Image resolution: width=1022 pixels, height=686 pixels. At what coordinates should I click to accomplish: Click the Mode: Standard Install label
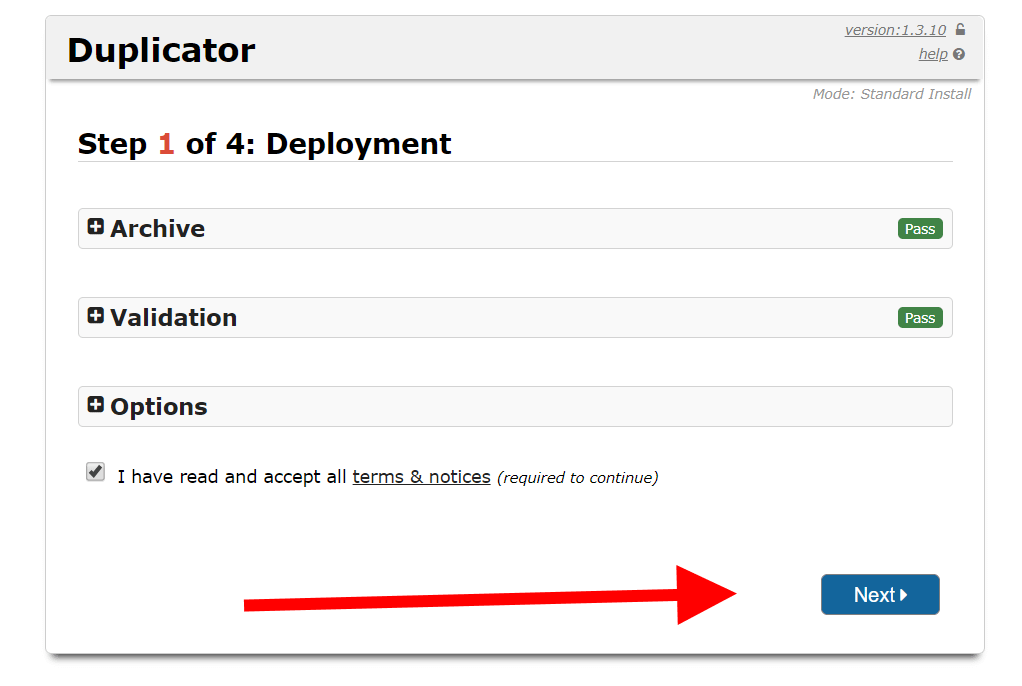[891, 93]
